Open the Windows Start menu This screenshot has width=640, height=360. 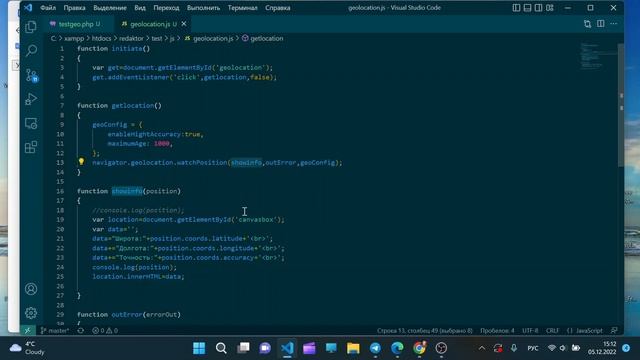(x=199, y=348)
